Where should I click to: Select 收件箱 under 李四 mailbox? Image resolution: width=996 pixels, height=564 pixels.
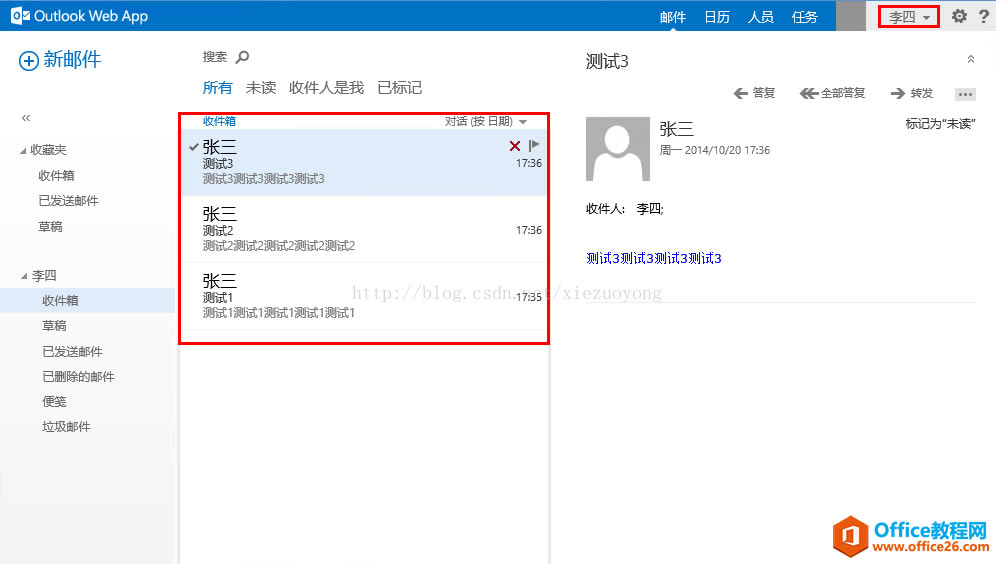[x=88, y=300]
